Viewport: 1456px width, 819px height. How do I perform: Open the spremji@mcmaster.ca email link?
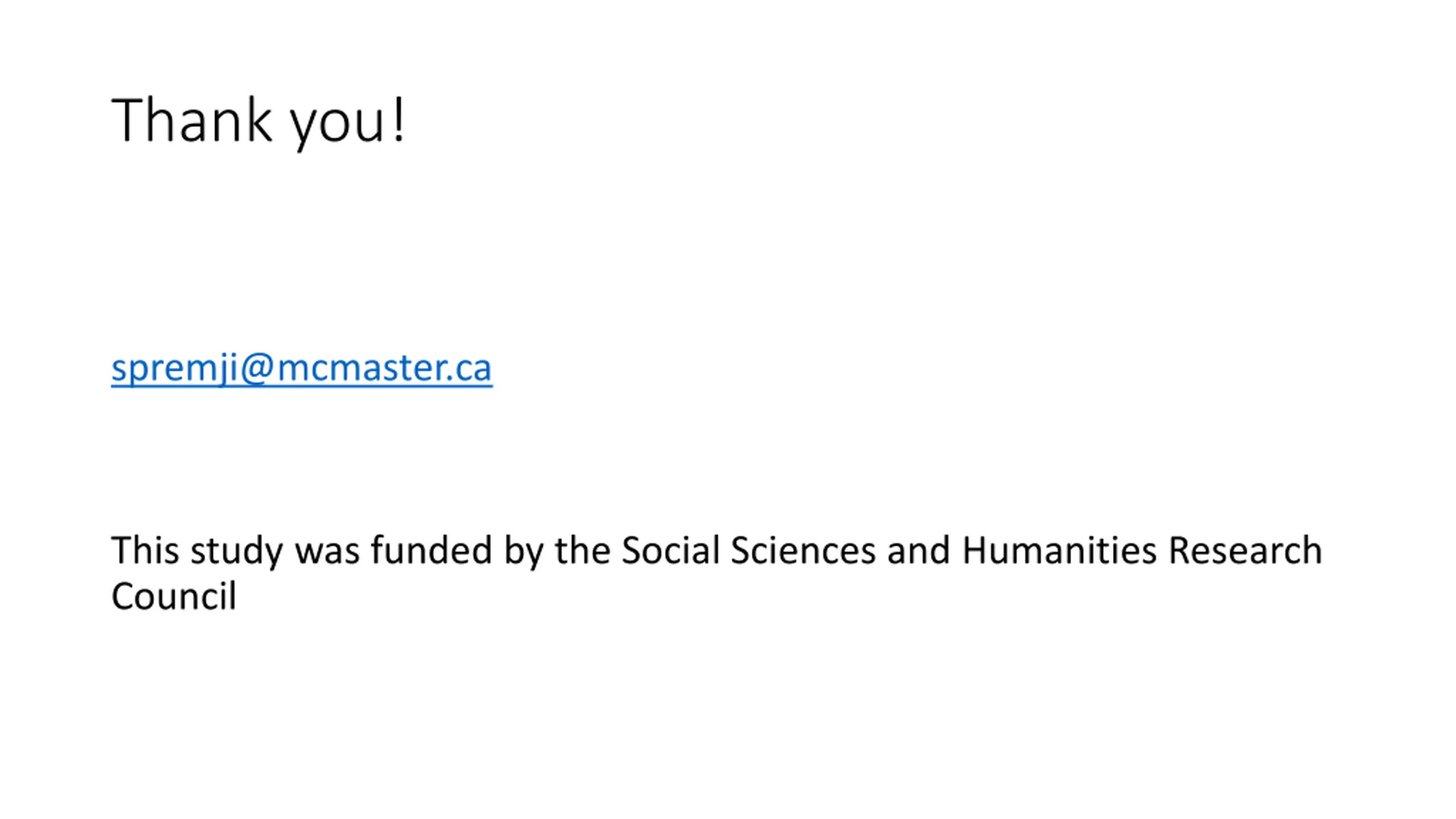pos(302,369)
